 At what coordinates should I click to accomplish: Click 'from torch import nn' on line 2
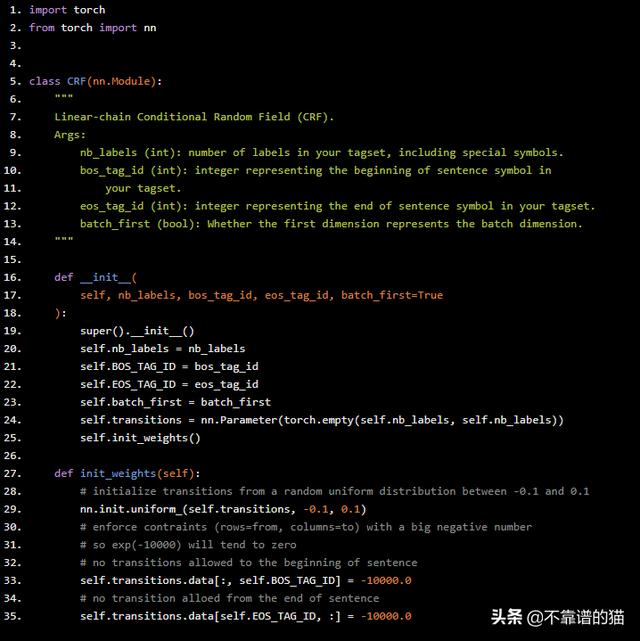(x=92, y=27)
